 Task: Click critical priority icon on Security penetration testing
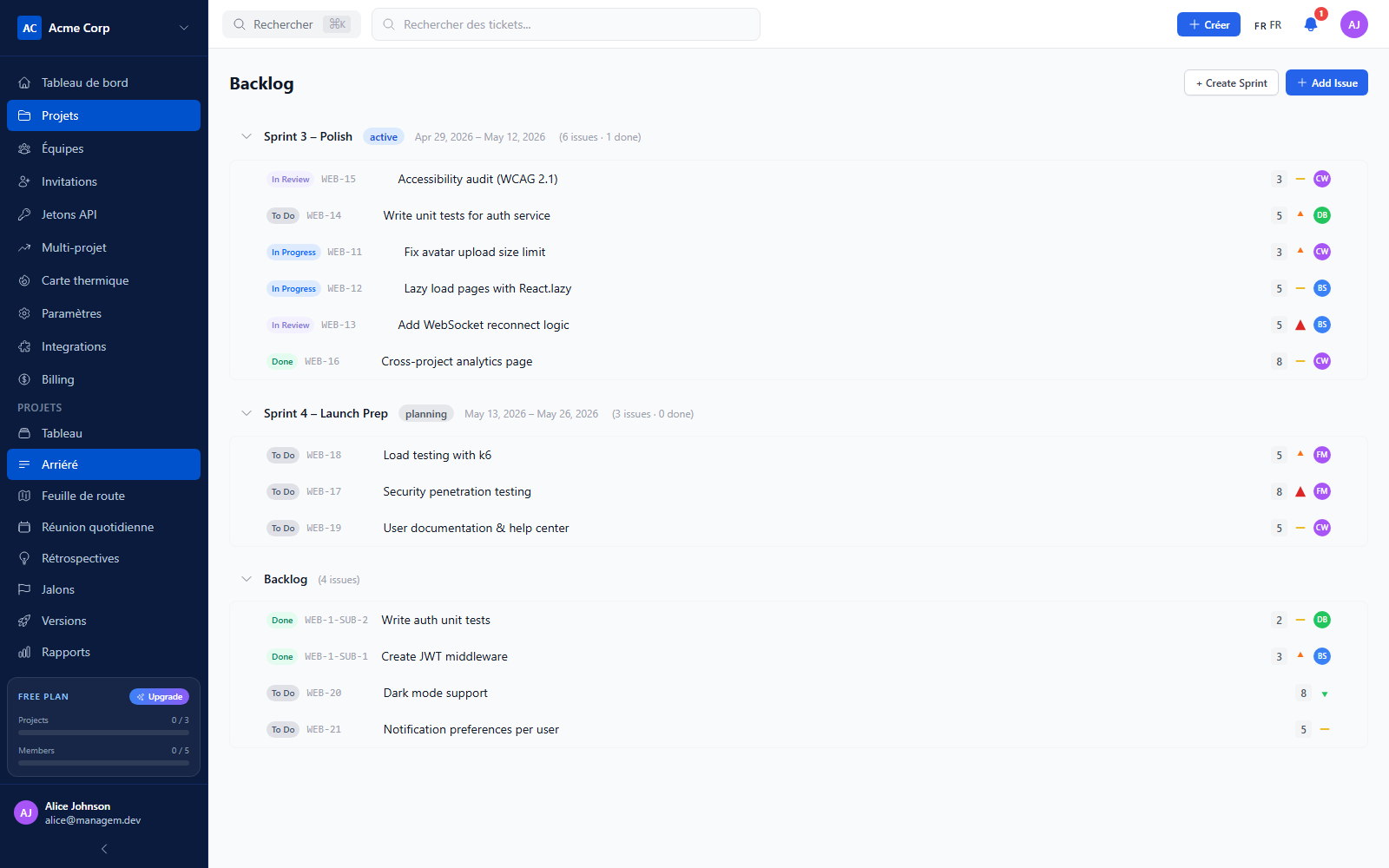click(1300, 492)
